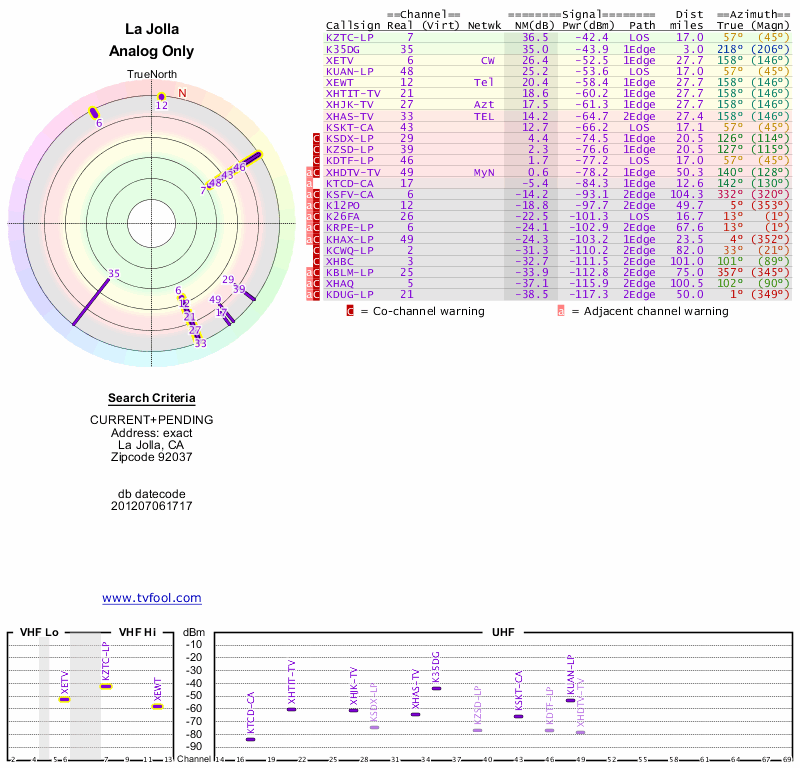Click channel 39 marker on the radar plot
Screen dimensions: 800x768
[248, 296]
